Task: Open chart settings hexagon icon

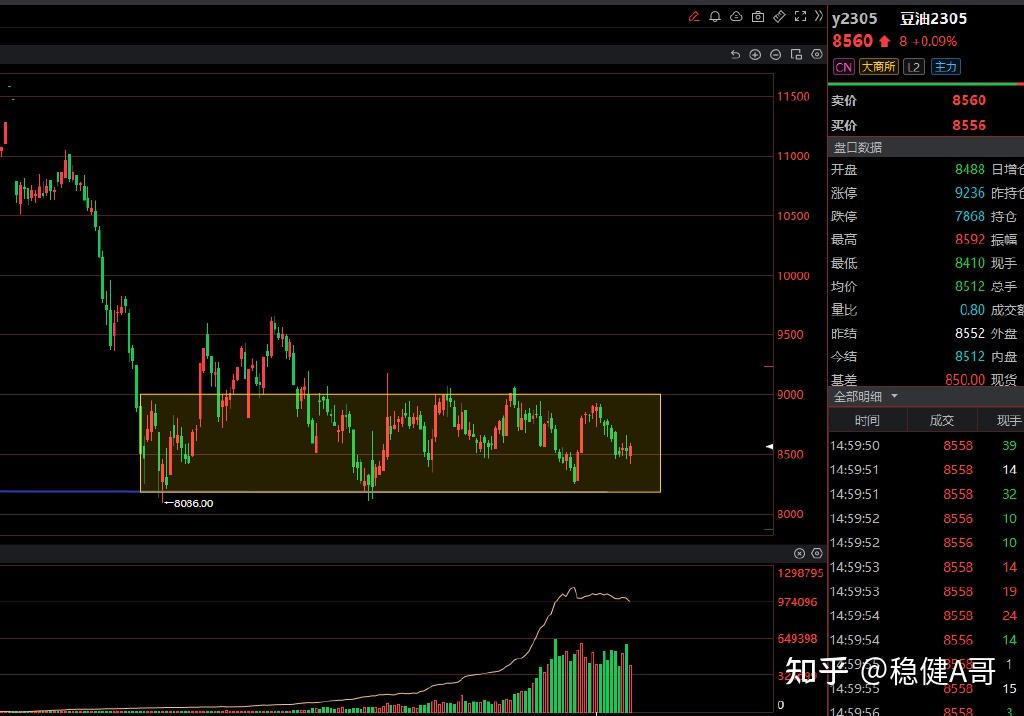Action: 815,55
